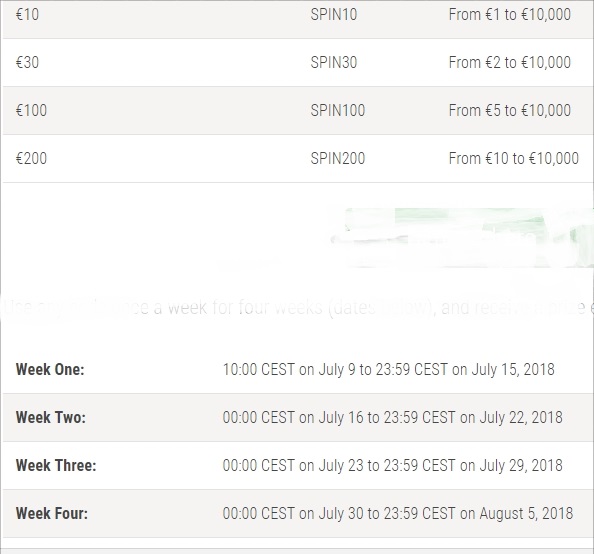This screenshot has width=594, height=554.
Task: Select the €10 deposit amount cell
Action: tap(27, 15)
